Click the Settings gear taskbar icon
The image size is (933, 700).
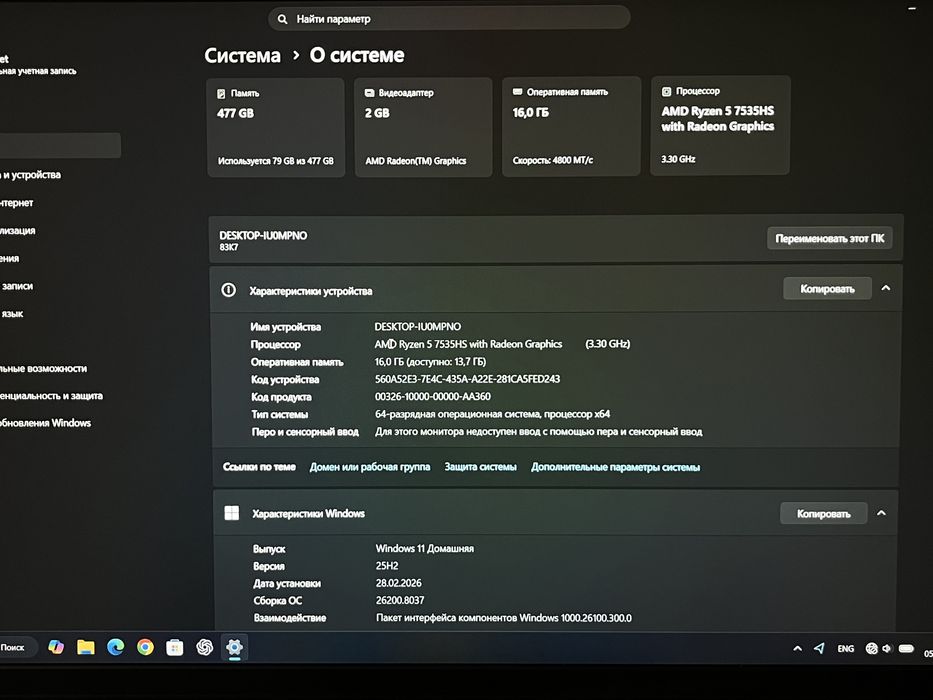[234, 647]
